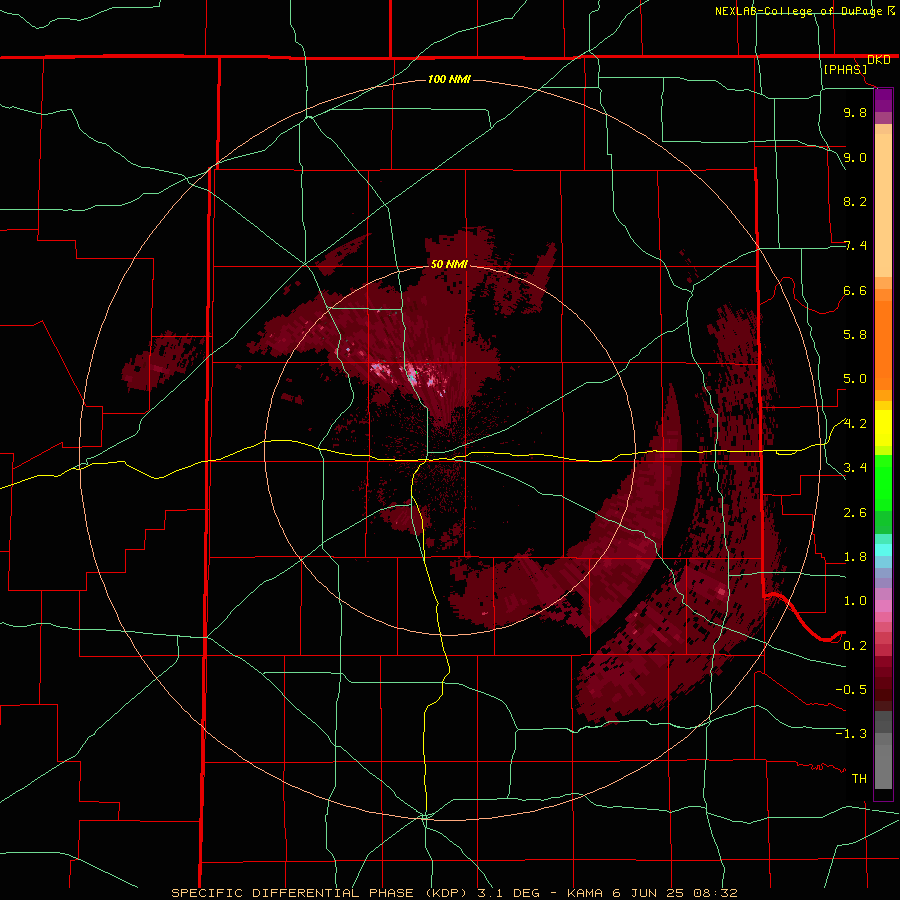Image resolution: width=900 pixels, height=900 pixels.
Task: Select the -0.5 value on color scale
Action: tap(851, 690)
